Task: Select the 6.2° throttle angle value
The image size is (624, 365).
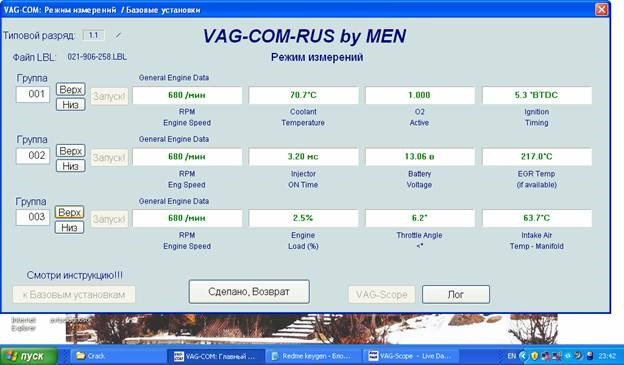Action: point(420,218)
